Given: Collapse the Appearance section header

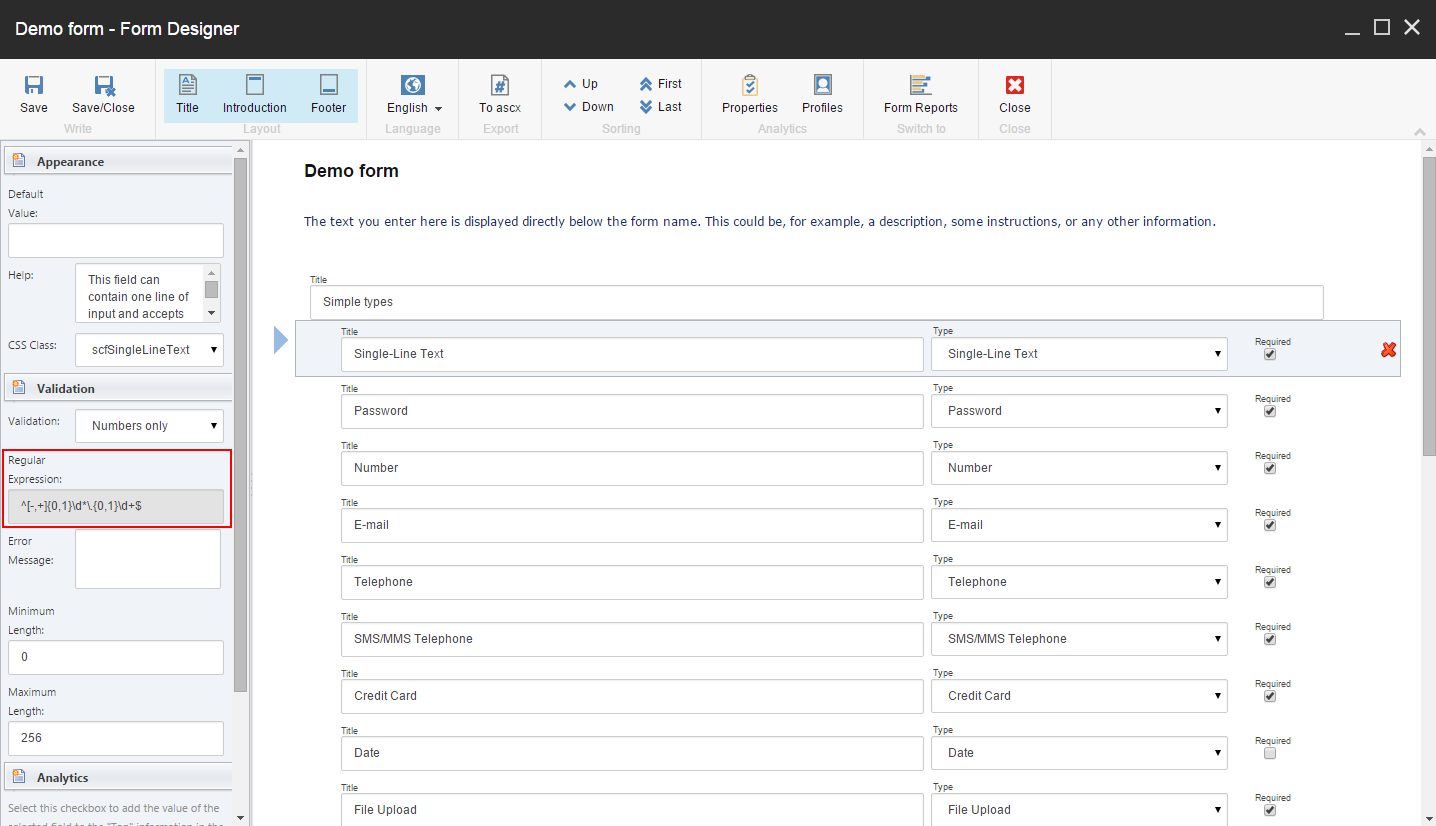Looking at the screenshot, I should 118,162.
